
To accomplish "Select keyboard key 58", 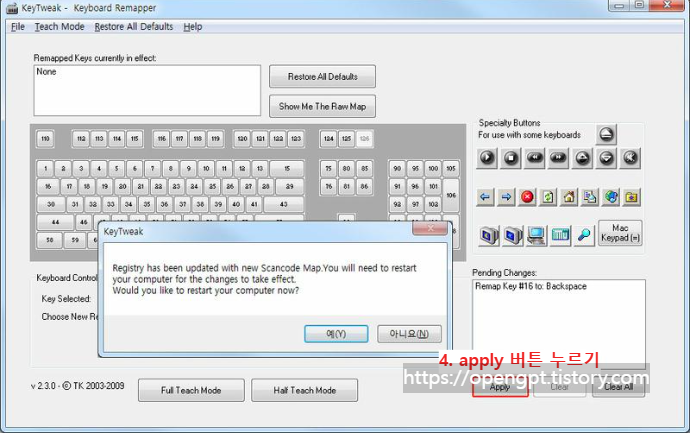I will coord(50,240).
